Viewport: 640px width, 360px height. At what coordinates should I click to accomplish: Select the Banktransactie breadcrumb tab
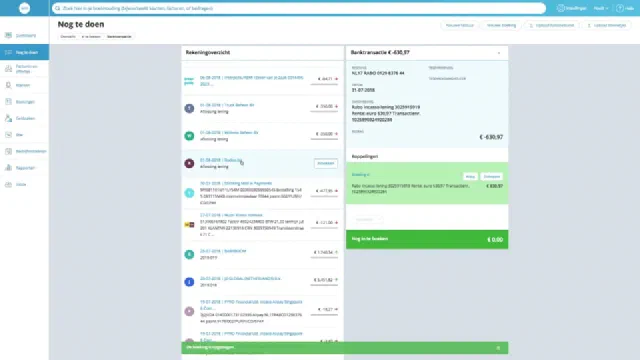119,36
